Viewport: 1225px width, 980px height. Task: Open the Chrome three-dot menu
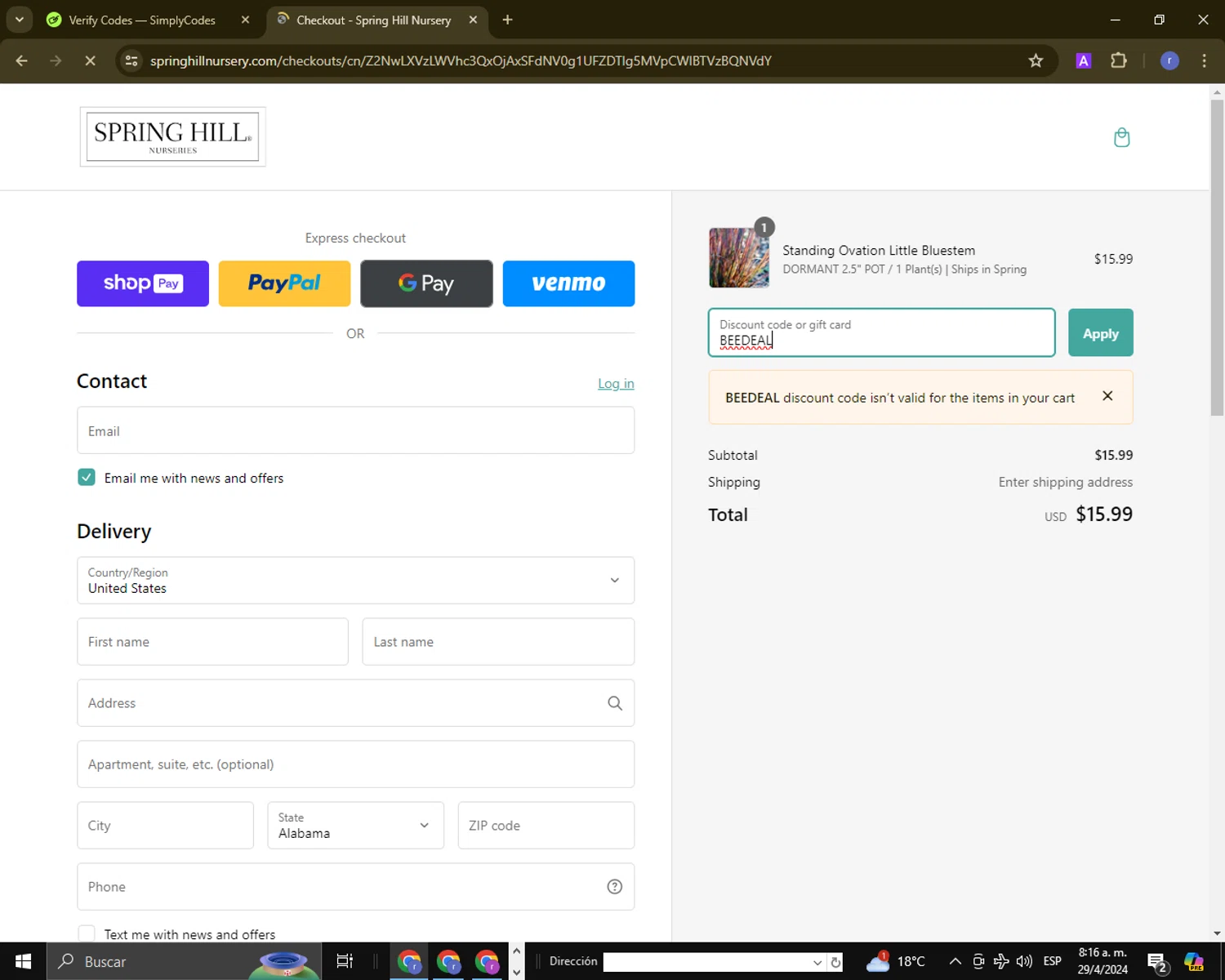(x=1204, y=60)
